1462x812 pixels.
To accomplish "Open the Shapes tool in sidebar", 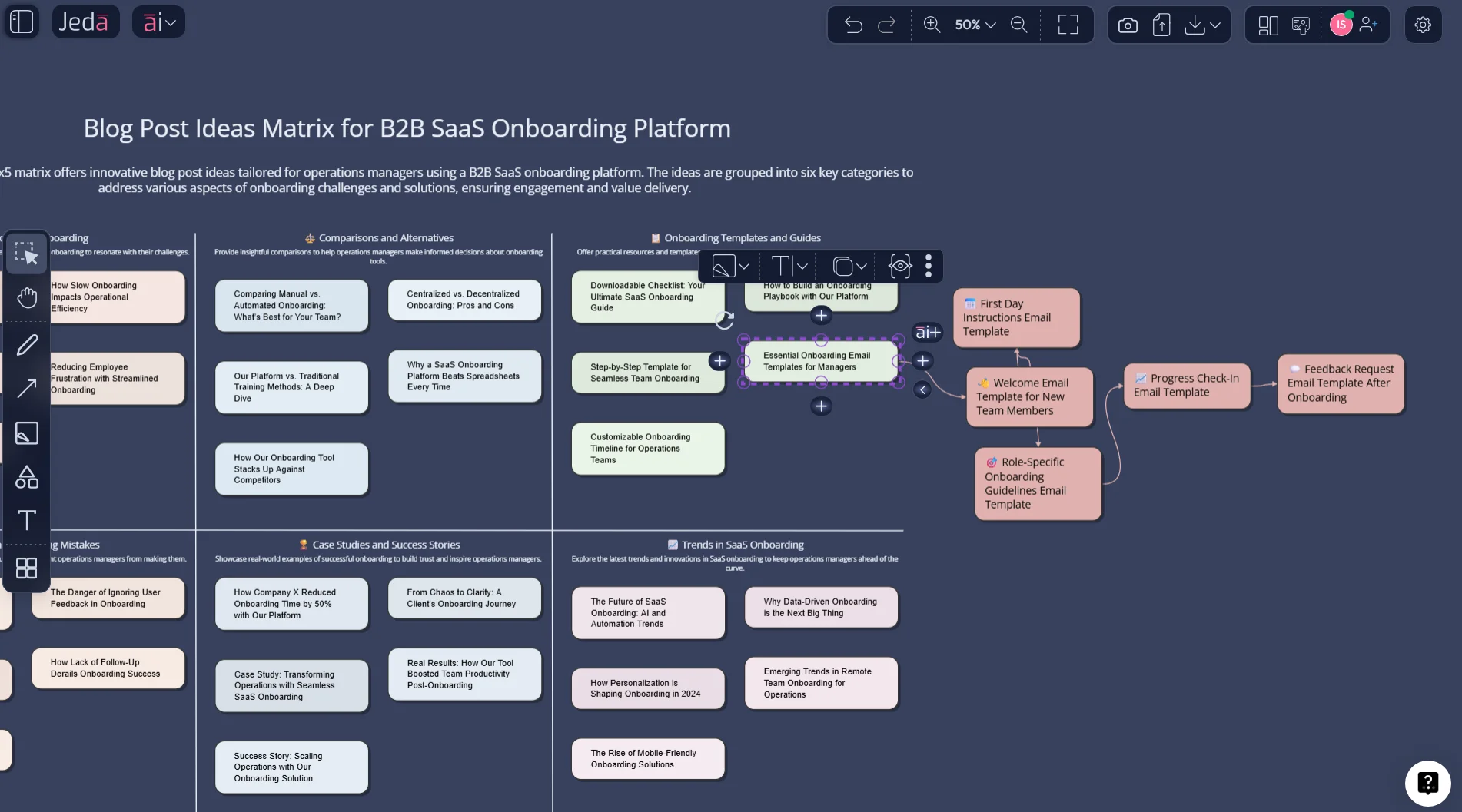I will point(27,477).
